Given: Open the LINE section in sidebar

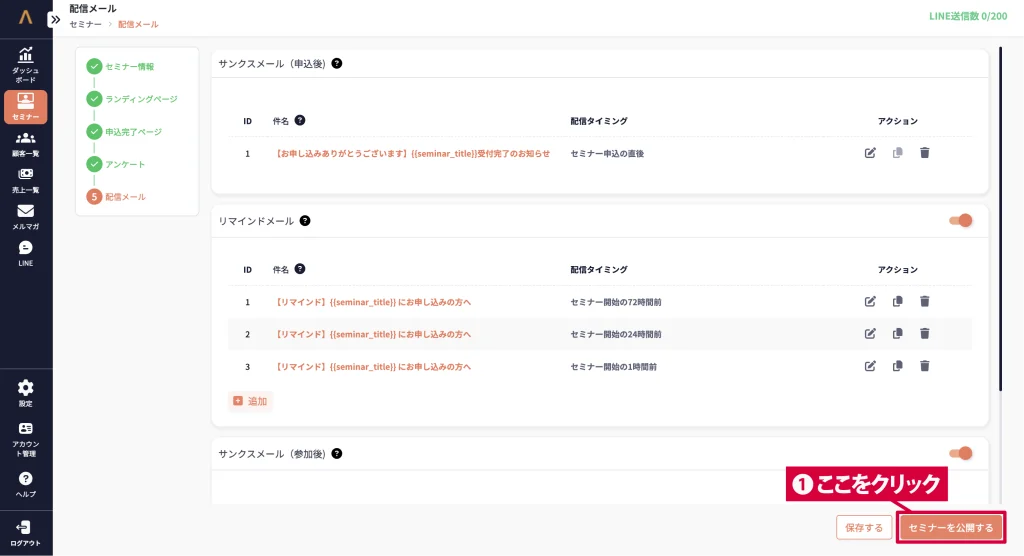Looking at the screenshot, I should (x=26, y=253).
